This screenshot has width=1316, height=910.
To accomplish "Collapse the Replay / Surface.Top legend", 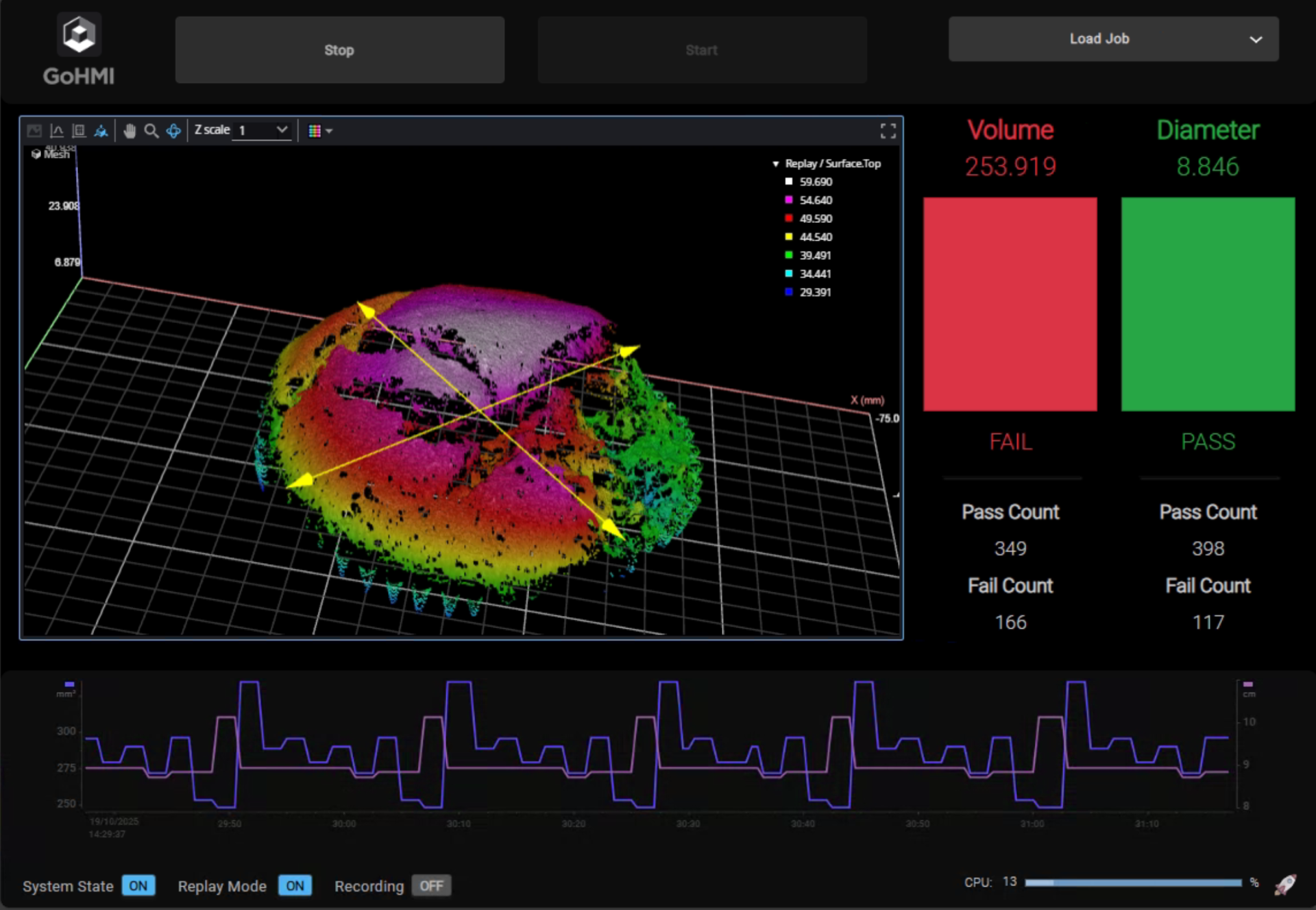I will tap(776, 164).
